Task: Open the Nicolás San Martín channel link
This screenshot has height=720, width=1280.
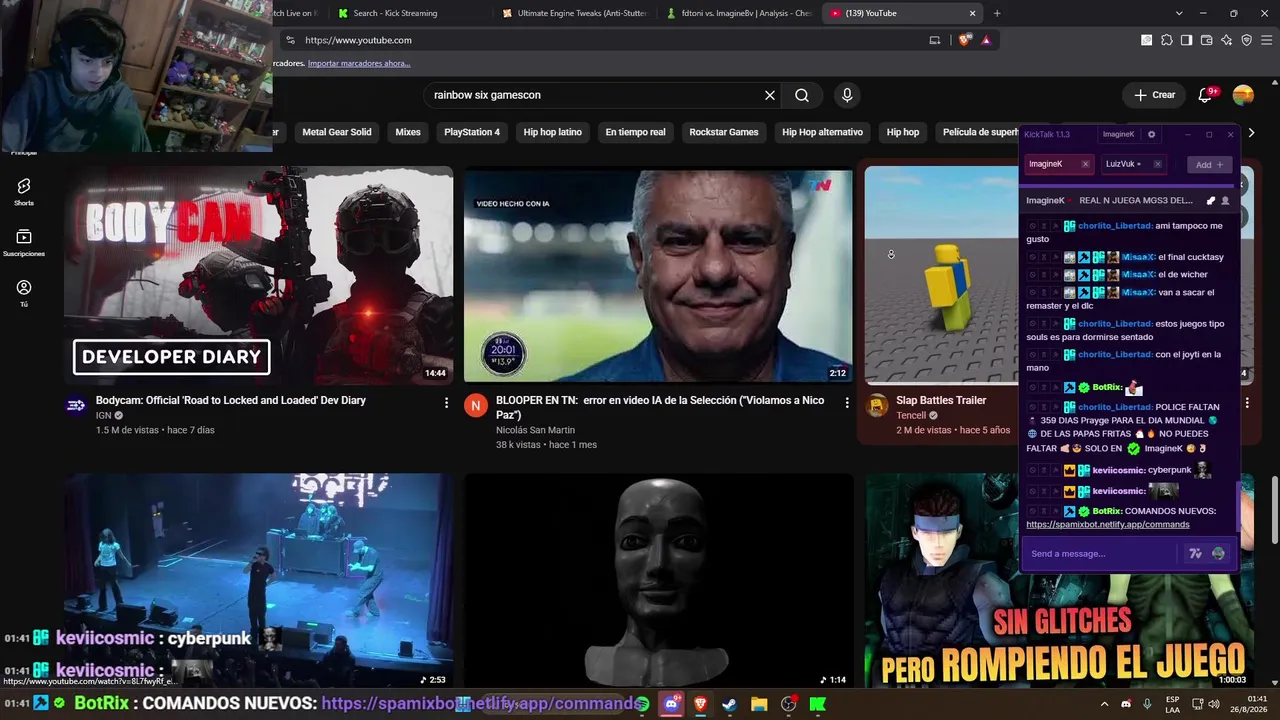Action: [535, 430]
